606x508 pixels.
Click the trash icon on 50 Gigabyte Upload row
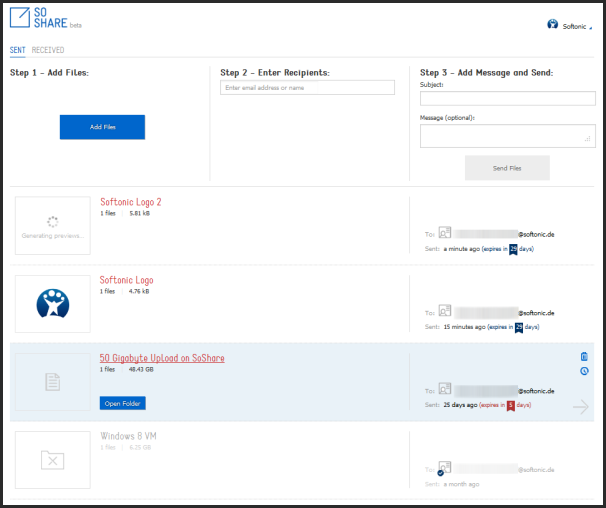point(584,356)
